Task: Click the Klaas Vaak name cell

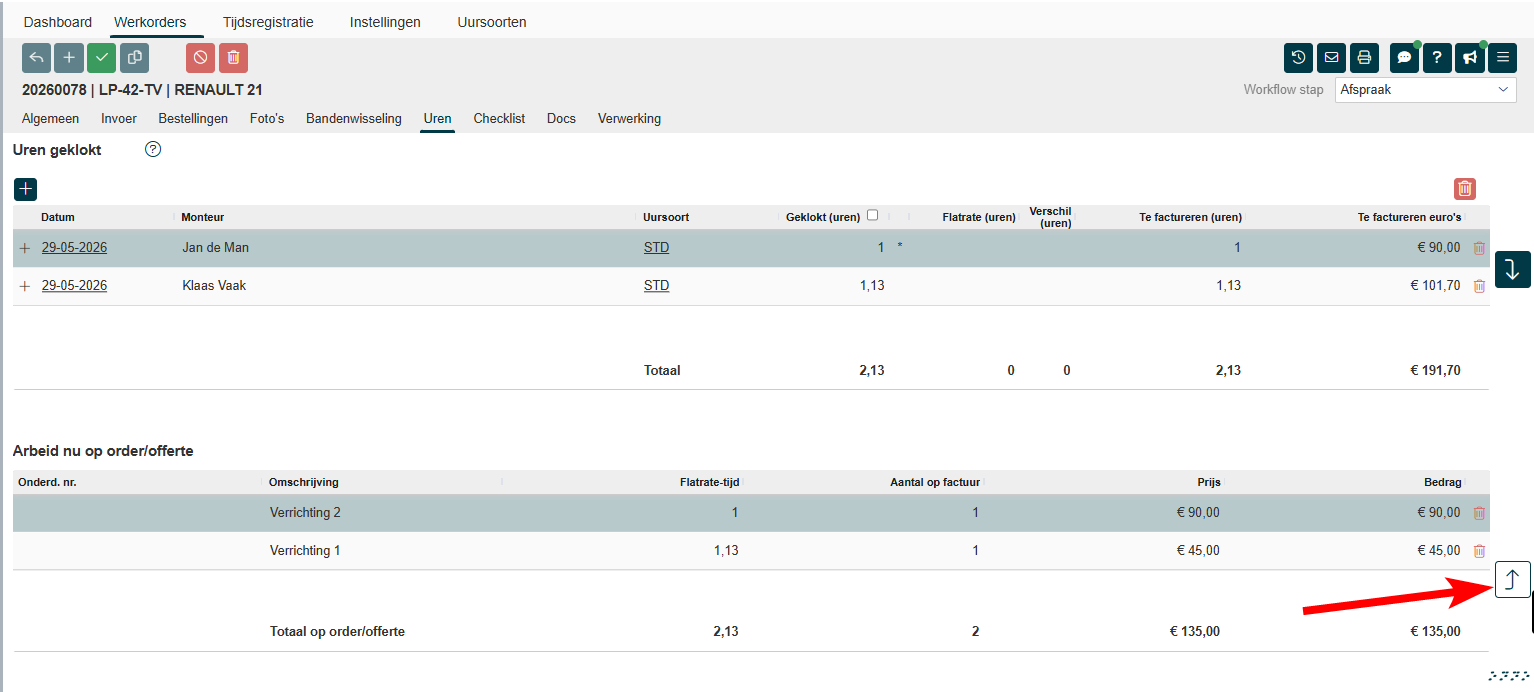Action: coord(214,286)
